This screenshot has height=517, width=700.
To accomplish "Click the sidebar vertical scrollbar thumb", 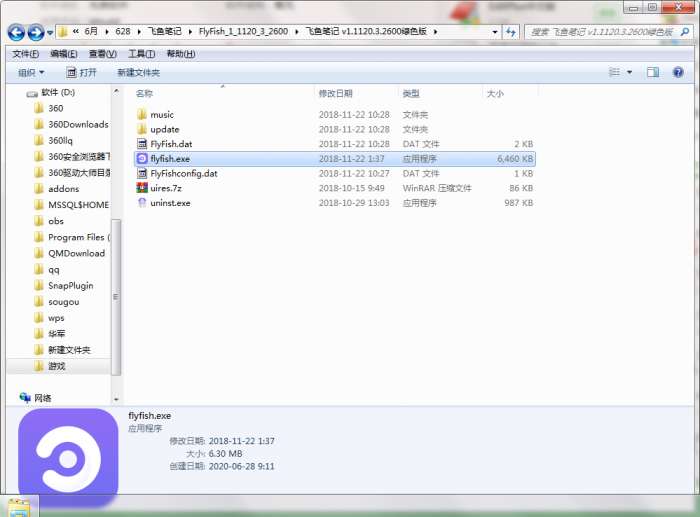I will [116, 297].
